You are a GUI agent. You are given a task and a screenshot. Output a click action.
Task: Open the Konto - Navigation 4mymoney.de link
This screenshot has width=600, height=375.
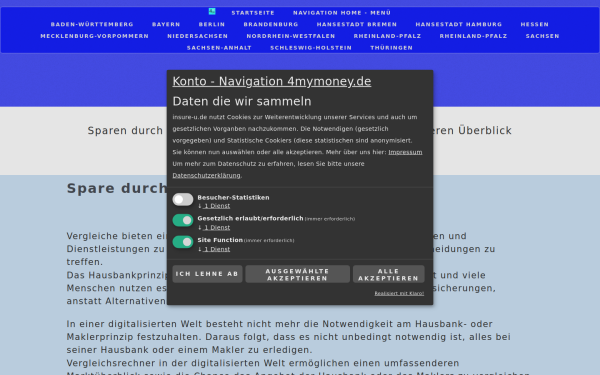point(272,82)
